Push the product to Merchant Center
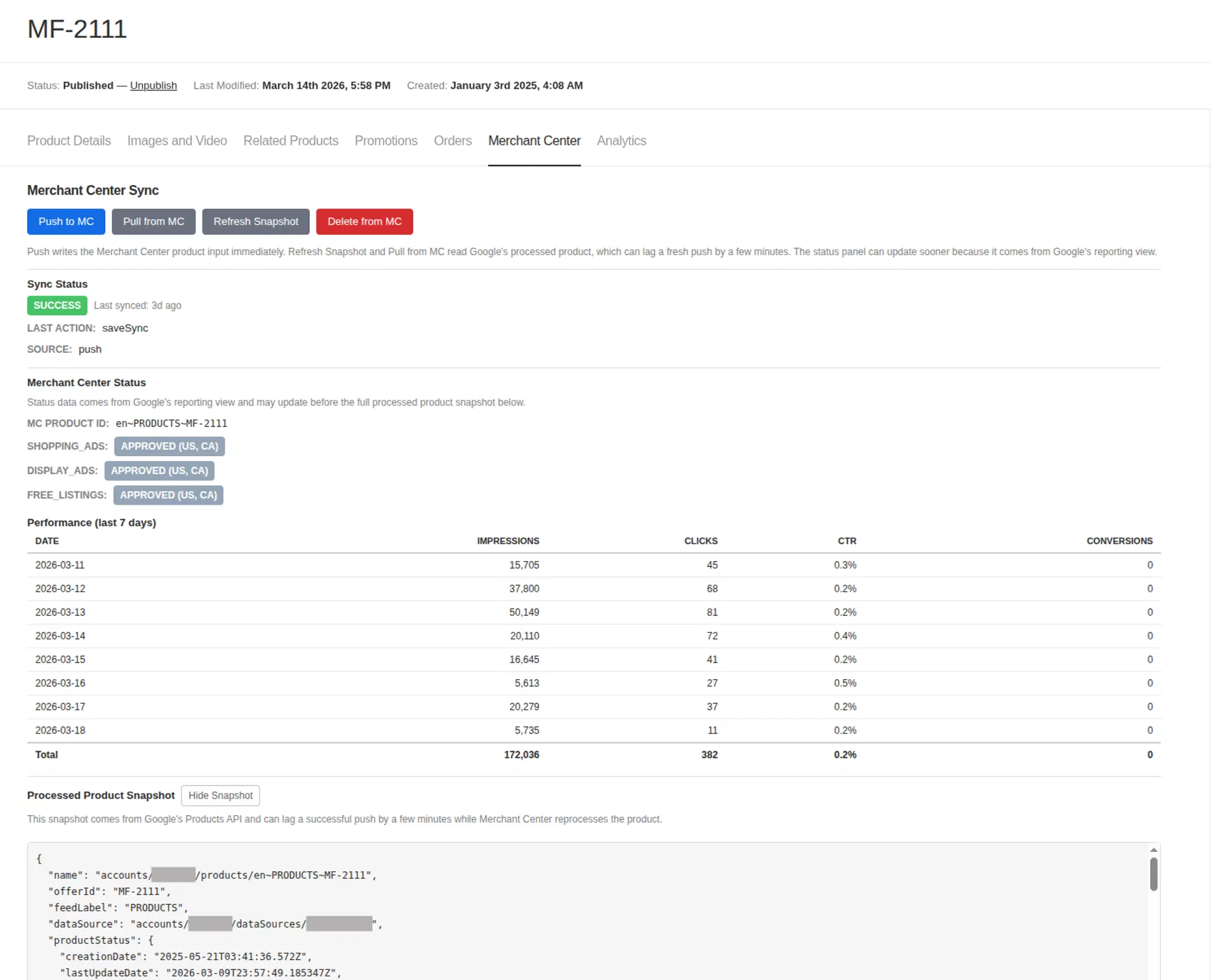This screenshot has height=980, width=1211. click(66, 222)
